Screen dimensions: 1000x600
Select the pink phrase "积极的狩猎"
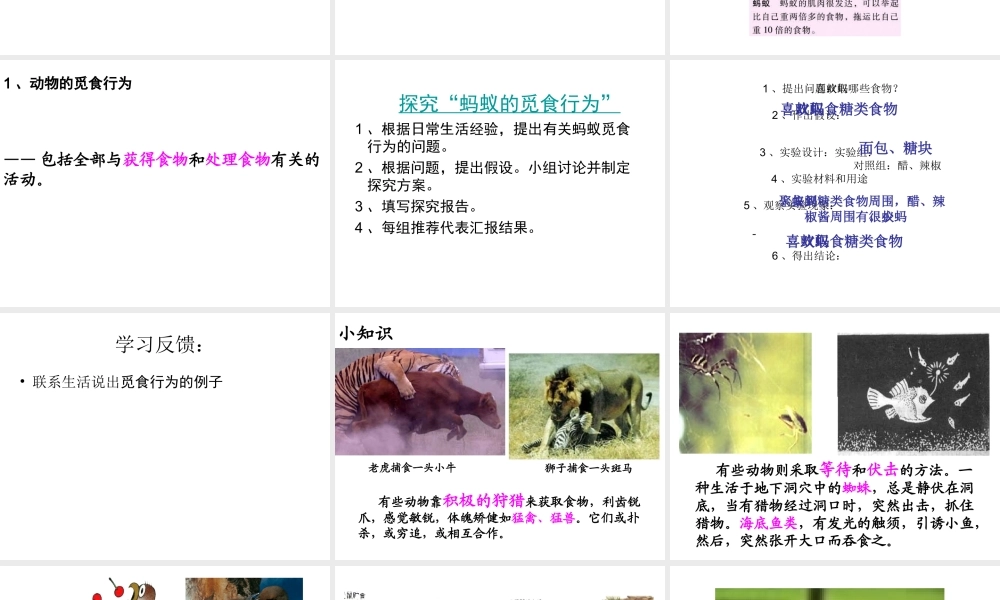coord(483,501)
